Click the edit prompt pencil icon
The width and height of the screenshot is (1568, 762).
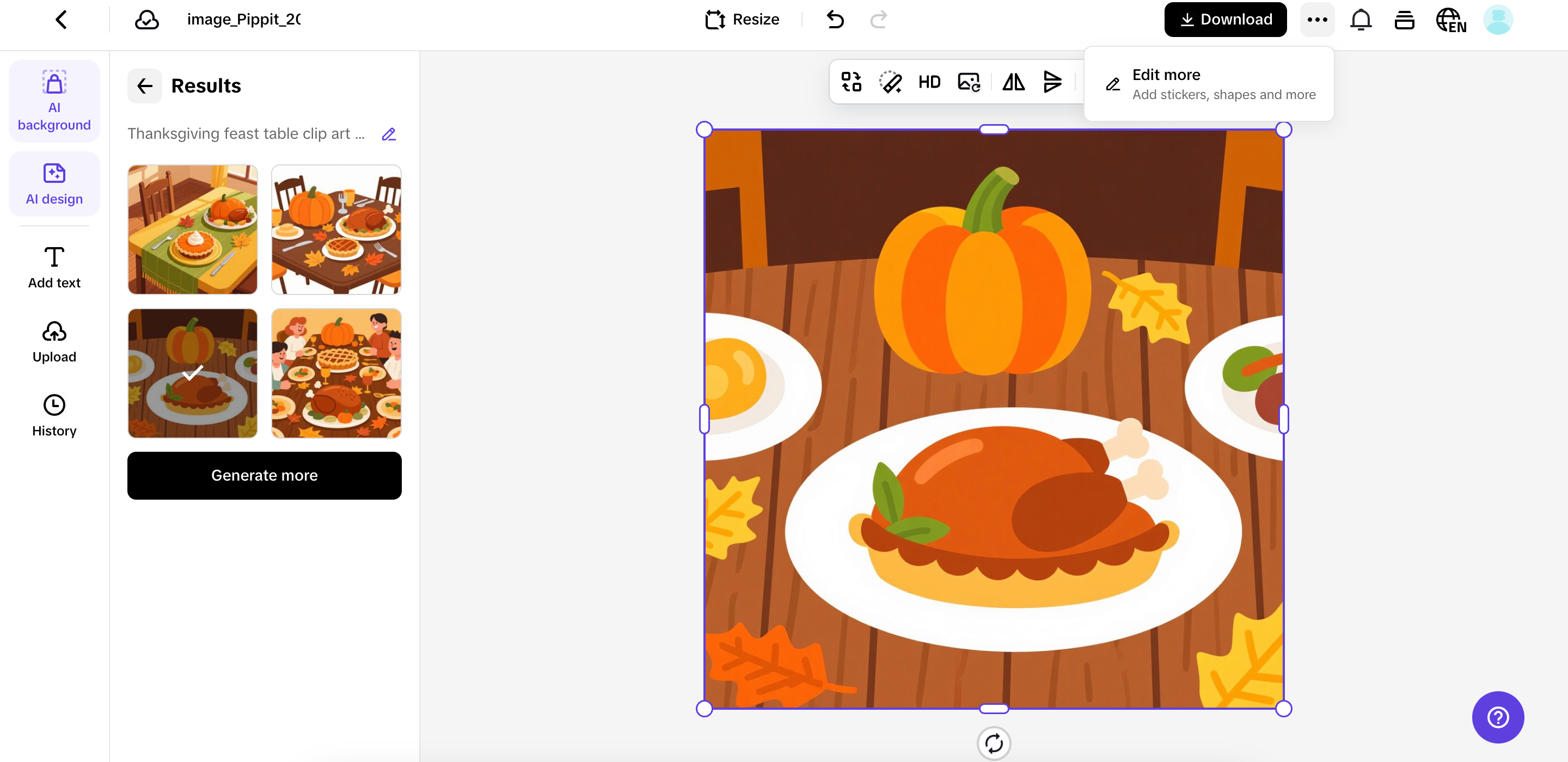[389, 134]
